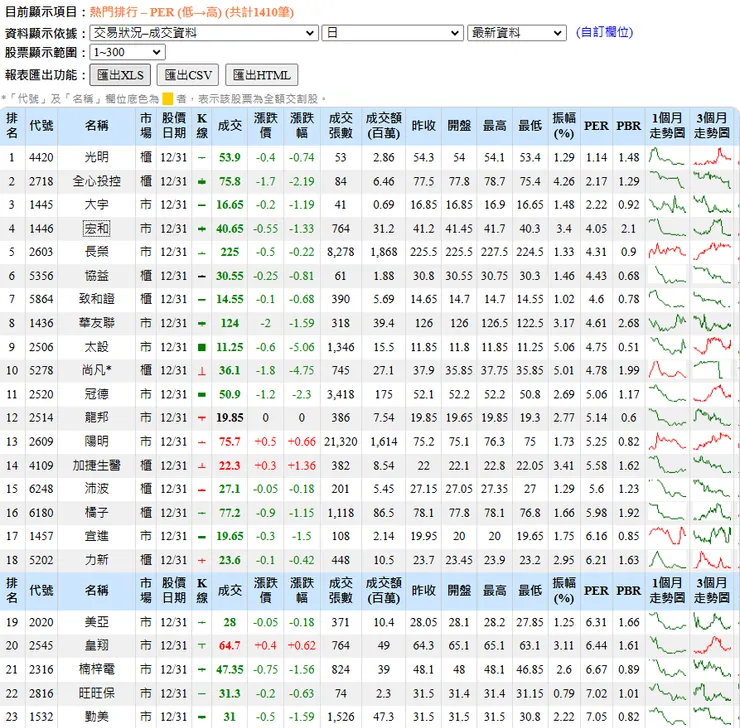Open the 1-month trend chart for 皇翔
The width and height of the screenshot is (740, 728).
pos(667,645)
